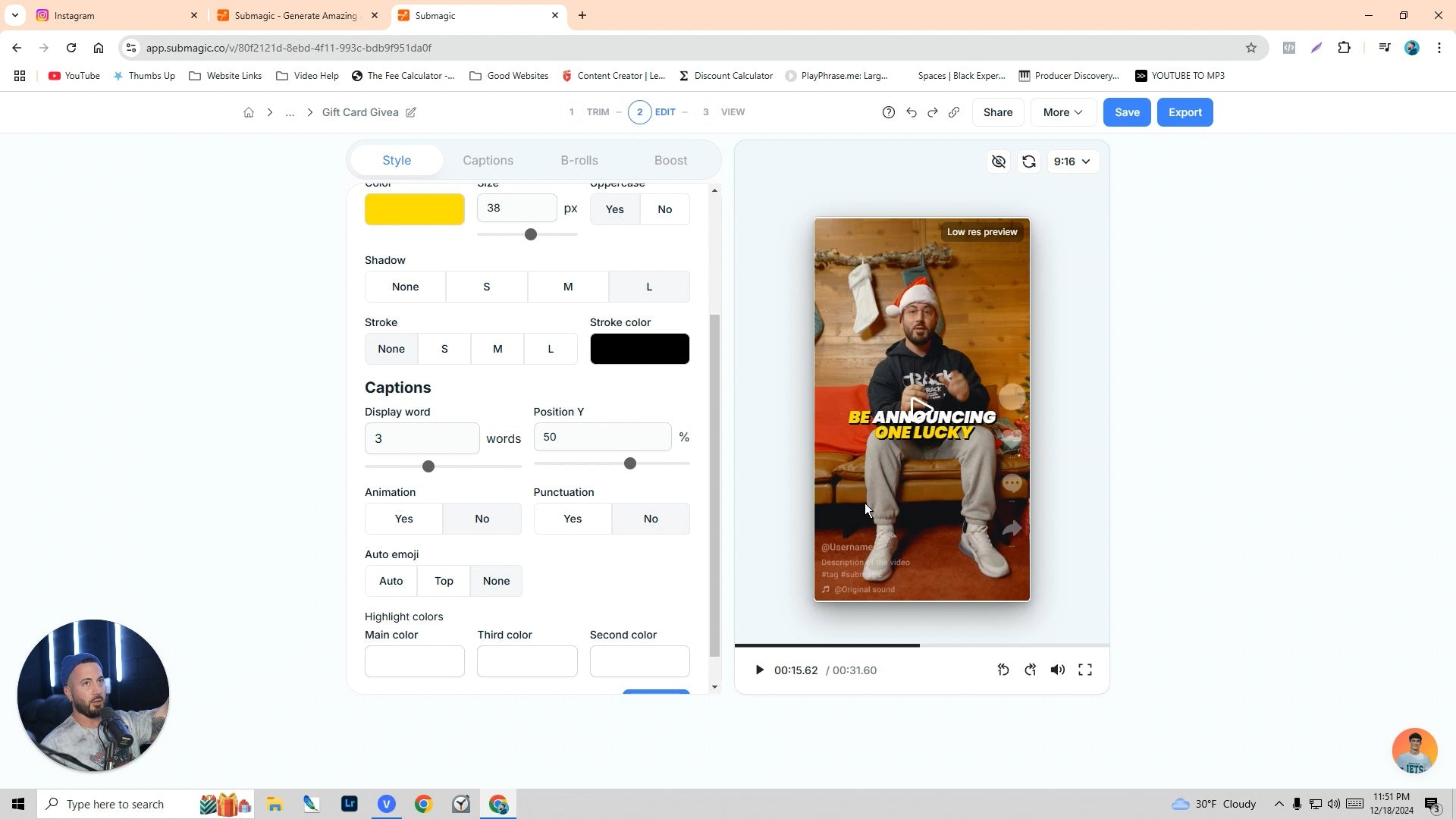Enter fullscreen video preview
The image size is (1456, 819).
(x=1085, y=670)
